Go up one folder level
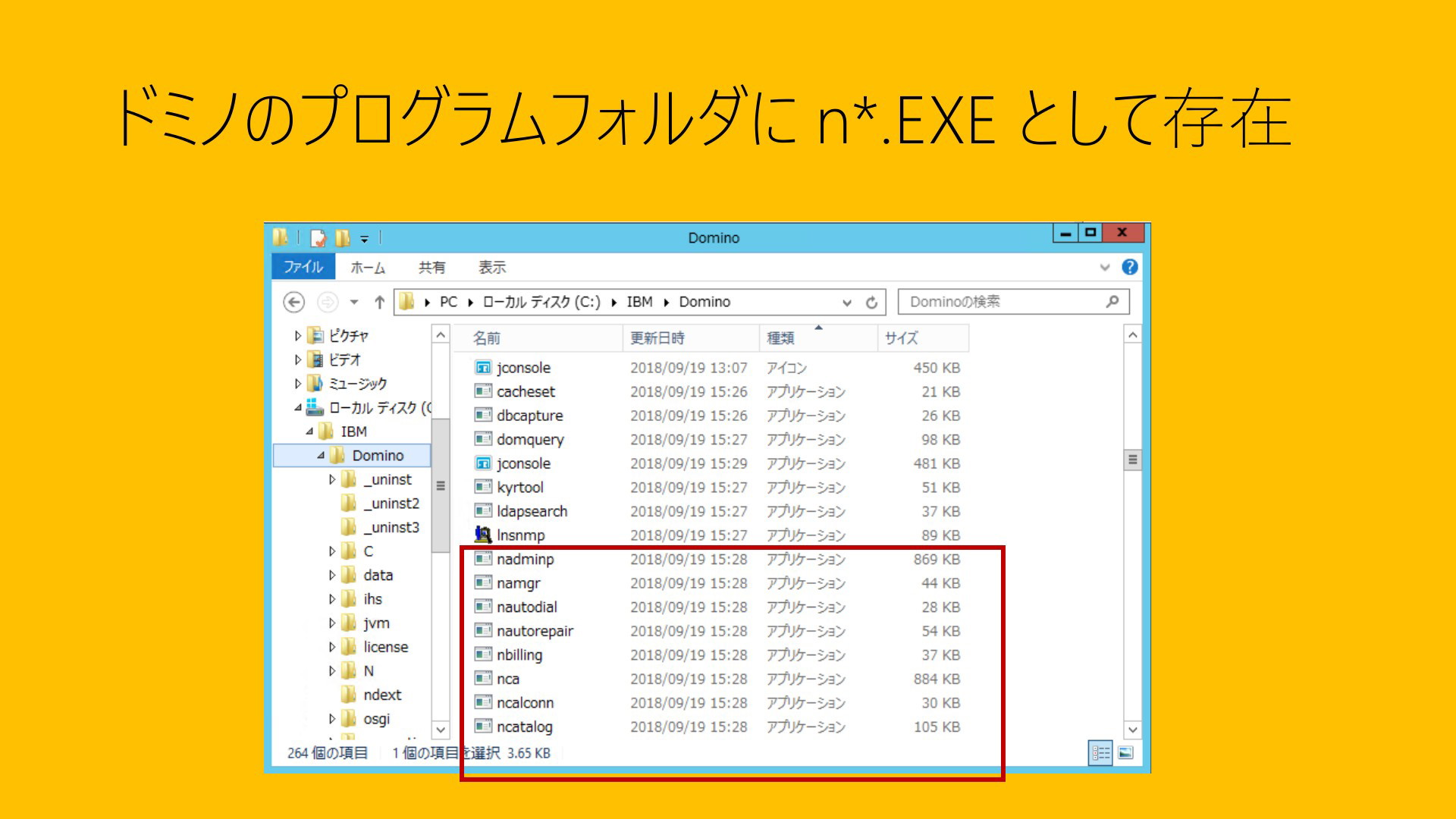The height and width of the screenshot is (819, 1456). click(x=379, y=303)
